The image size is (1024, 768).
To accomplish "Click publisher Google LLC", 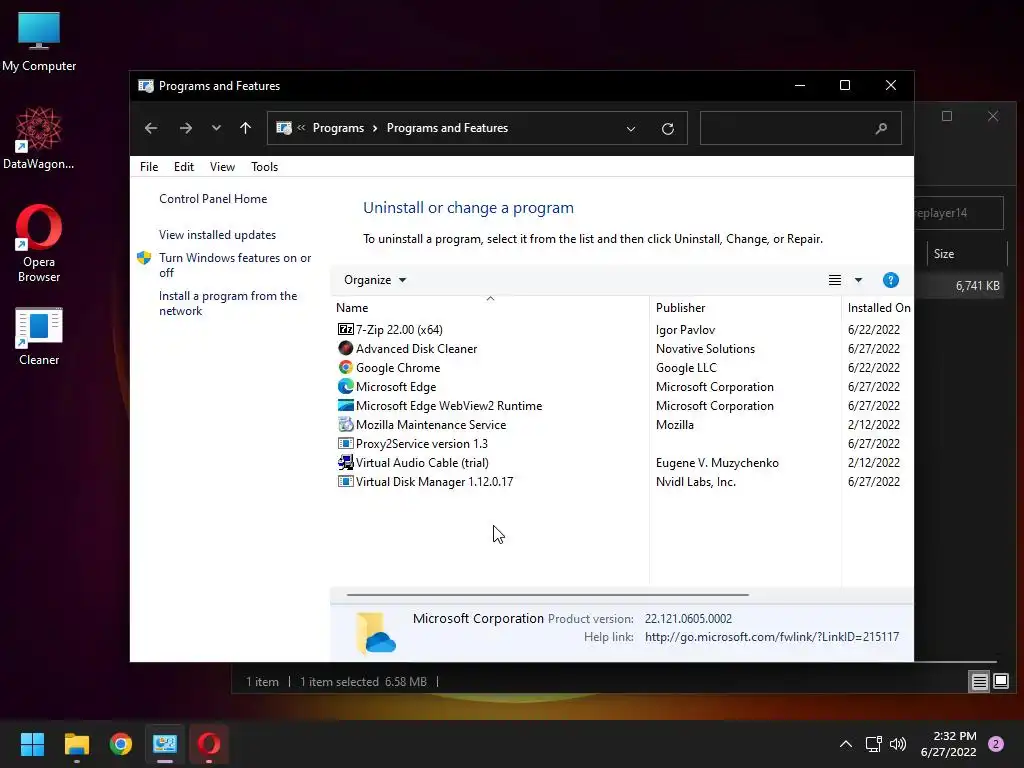I will click(x=686, y=368).
